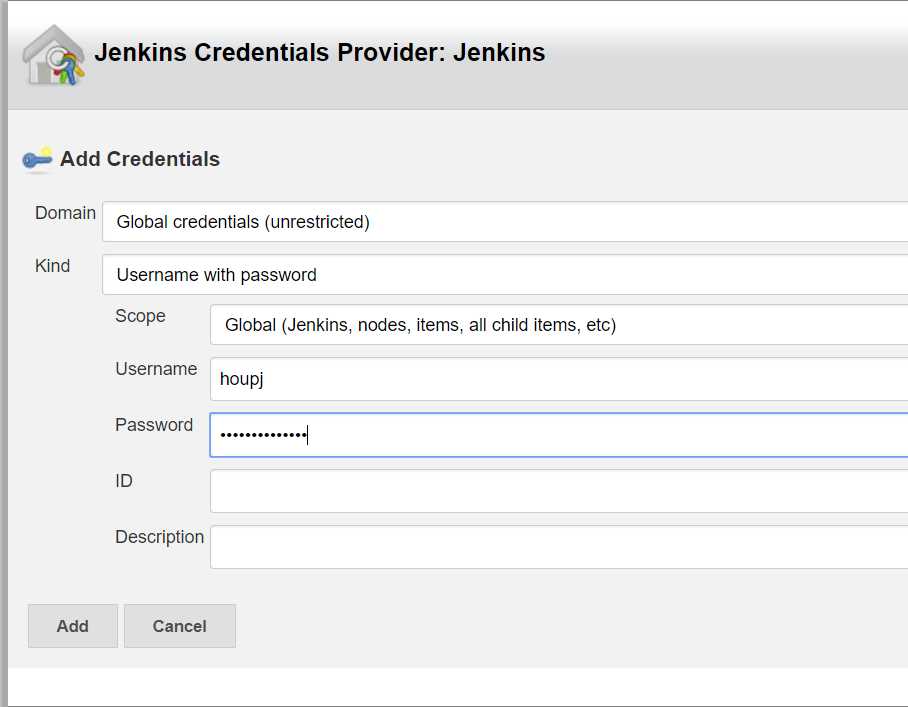This screenshot has height=707, width=908.
Task: Click the Description input field
Action: [x=559, y=547]
